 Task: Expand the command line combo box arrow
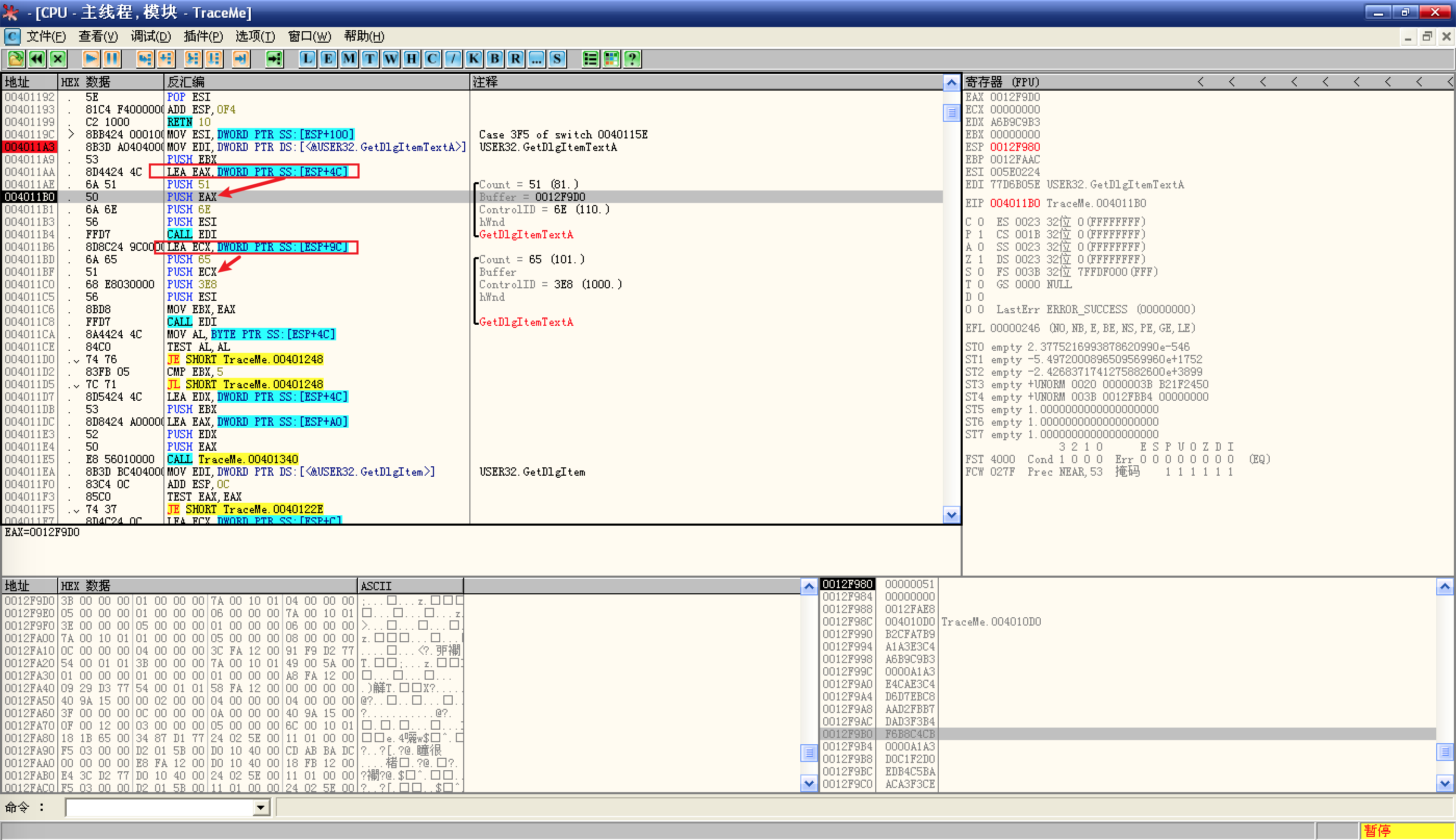click(x=261, y=807)
